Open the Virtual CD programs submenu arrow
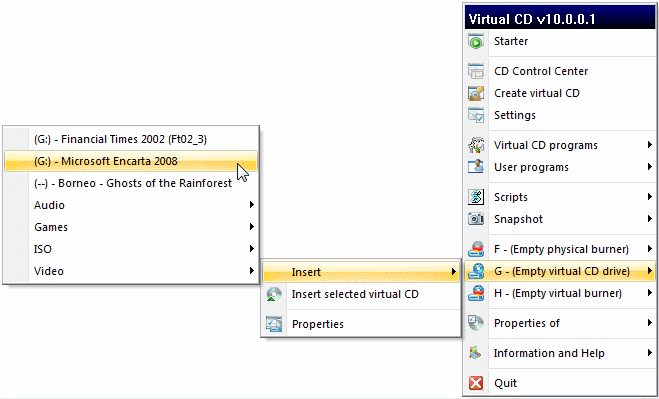This screenshot has height=399, width=659. 650,145
